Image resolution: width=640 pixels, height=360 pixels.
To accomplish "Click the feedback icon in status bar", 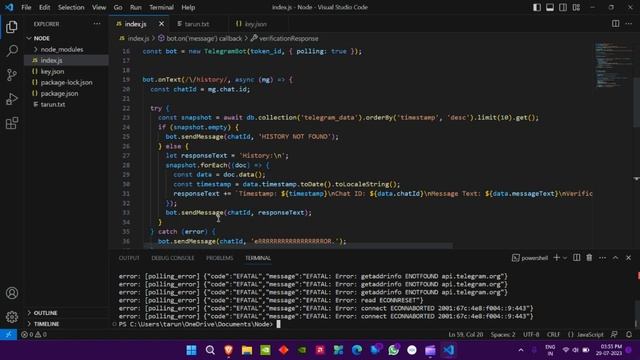I will click(614, 334).
